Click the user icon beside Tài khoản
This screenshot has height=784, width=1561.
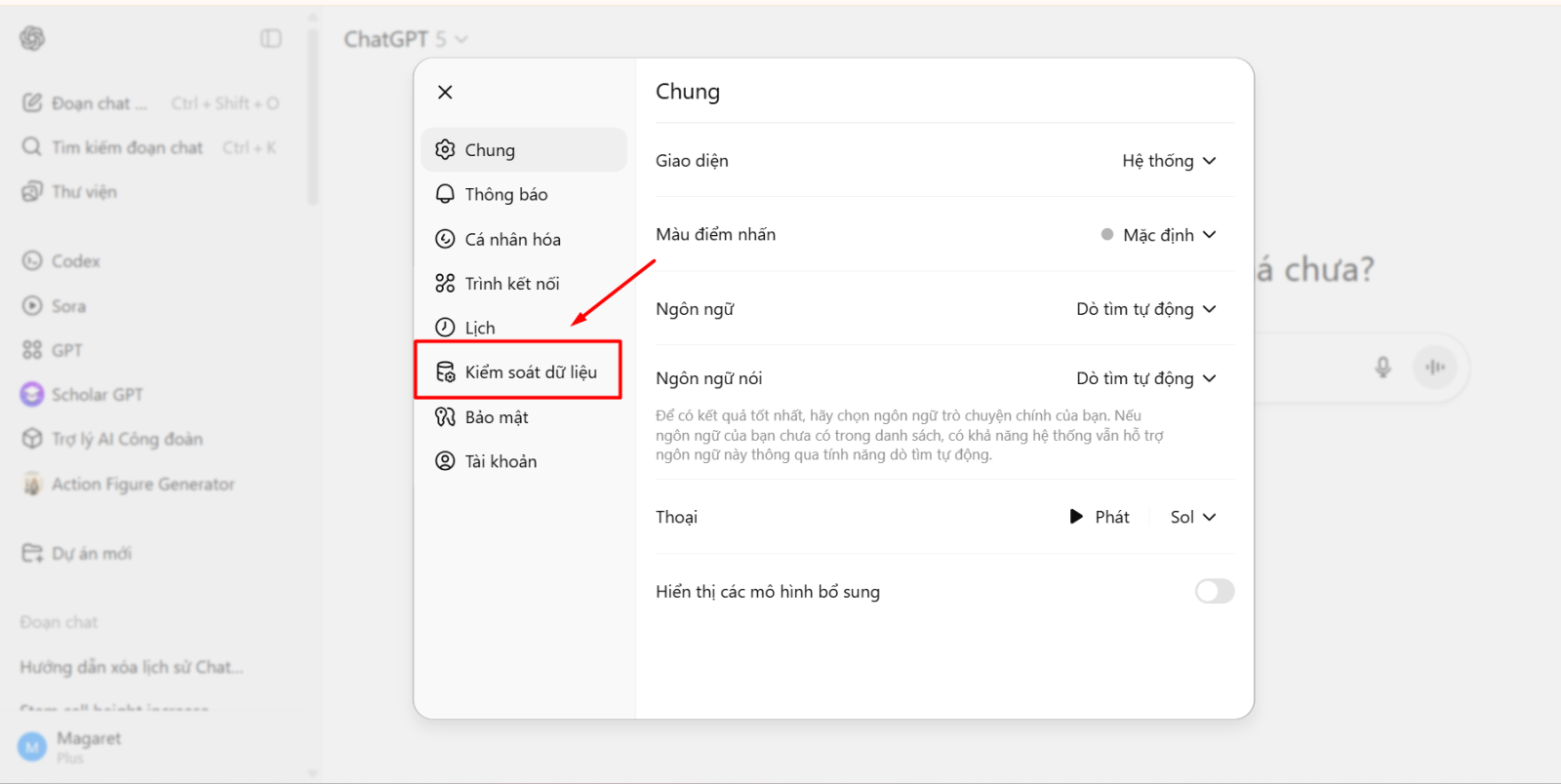445,461
